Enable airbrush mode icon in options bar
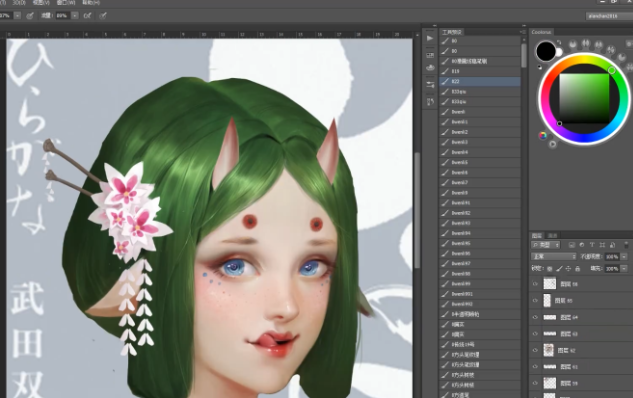The width and height of the screenshot is (633, 398). [87, 16]
